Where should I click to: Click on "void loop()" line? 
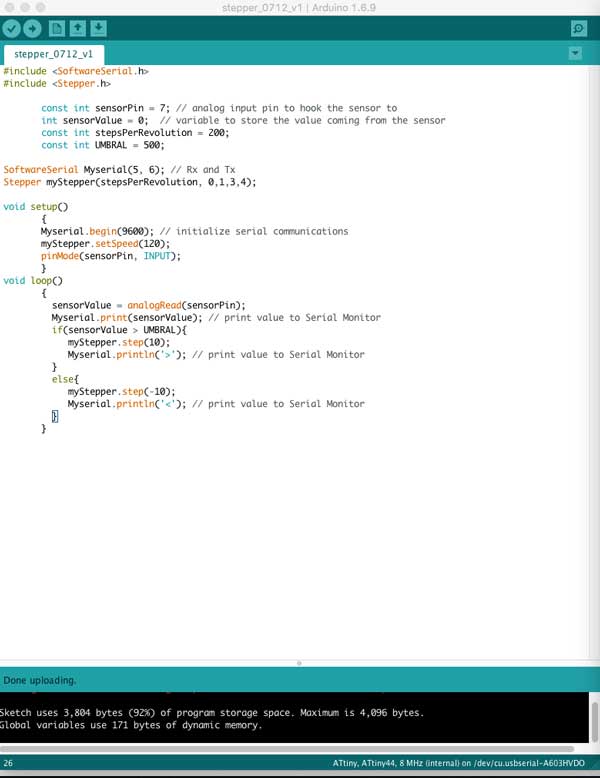[33, 280]
